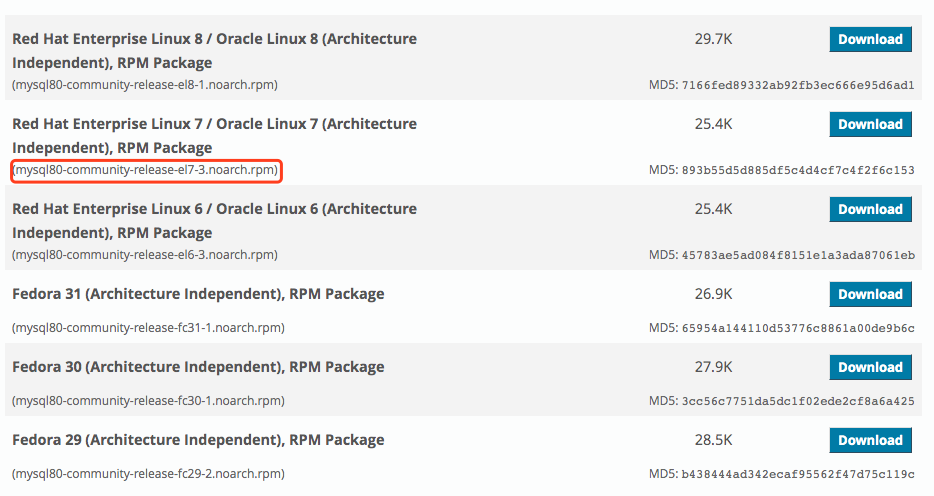The height and width of the screenshot is (496, 934).
Task: Click filename mysql80-community-release-fc29-2.noarch.rpm
Action: [148, 474]
